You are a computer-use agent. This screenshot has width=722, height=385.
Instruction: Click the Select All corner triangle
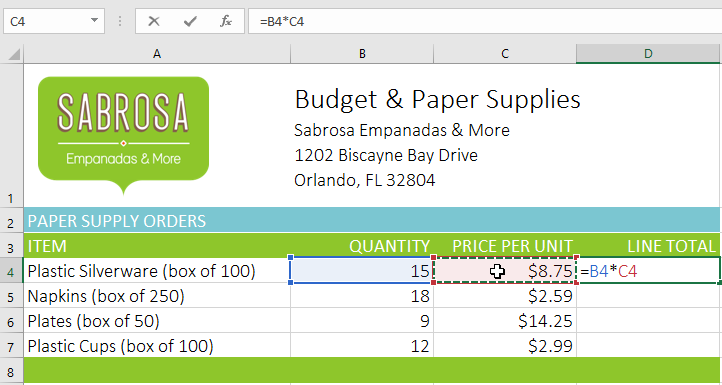coord(14,55)
